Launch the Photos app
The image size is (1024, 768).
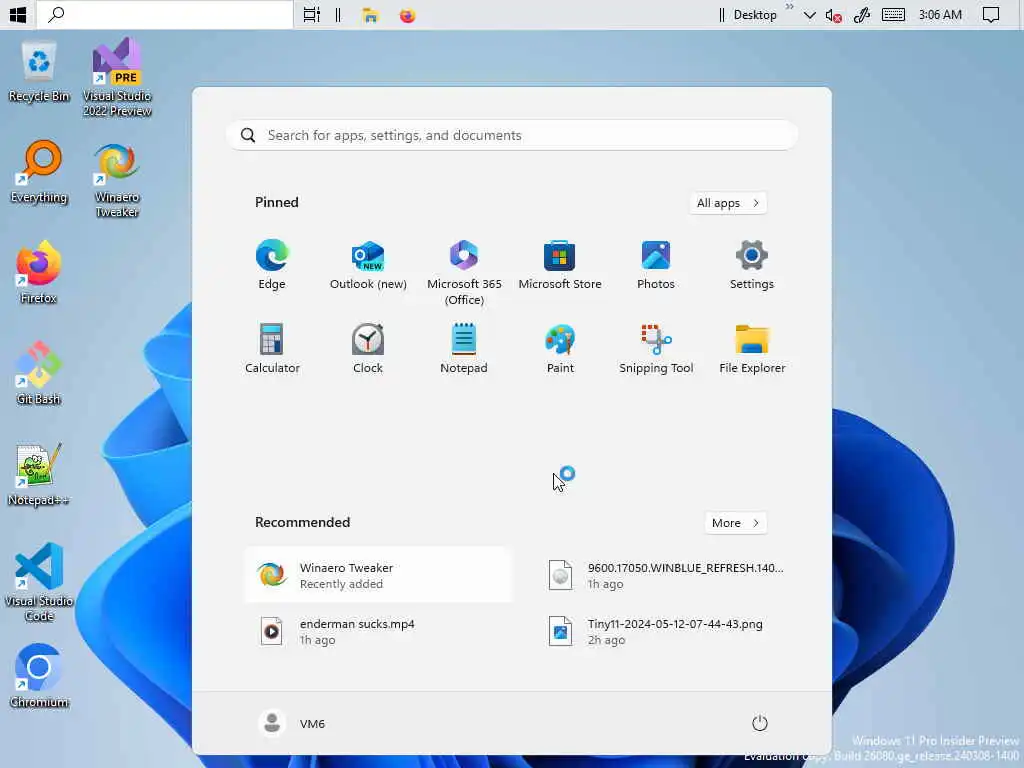[656, 264]
